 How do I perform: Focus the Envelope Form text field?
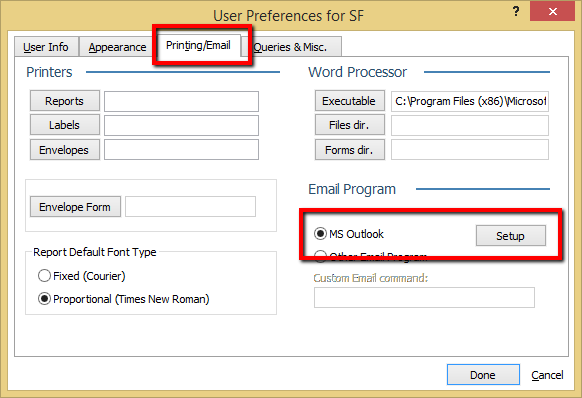coord(190,207)
